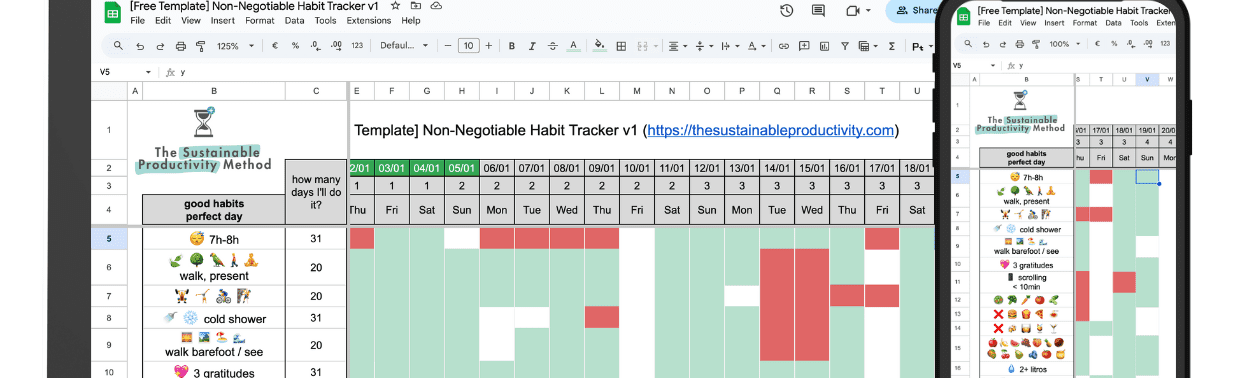Toggle strikethrough formatting
The height and width of the screenshot is (378, 1244).
[552, 46]
